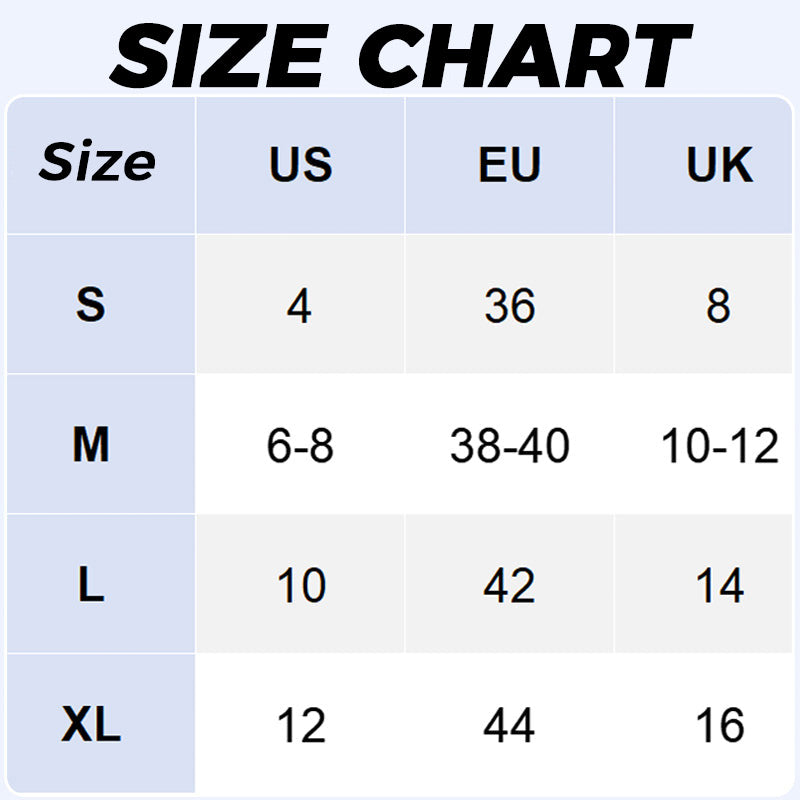The width and height of the screenshot is (800, 800).
Task: Click the US 6-8 cell
Action: (x=300, y=446)
